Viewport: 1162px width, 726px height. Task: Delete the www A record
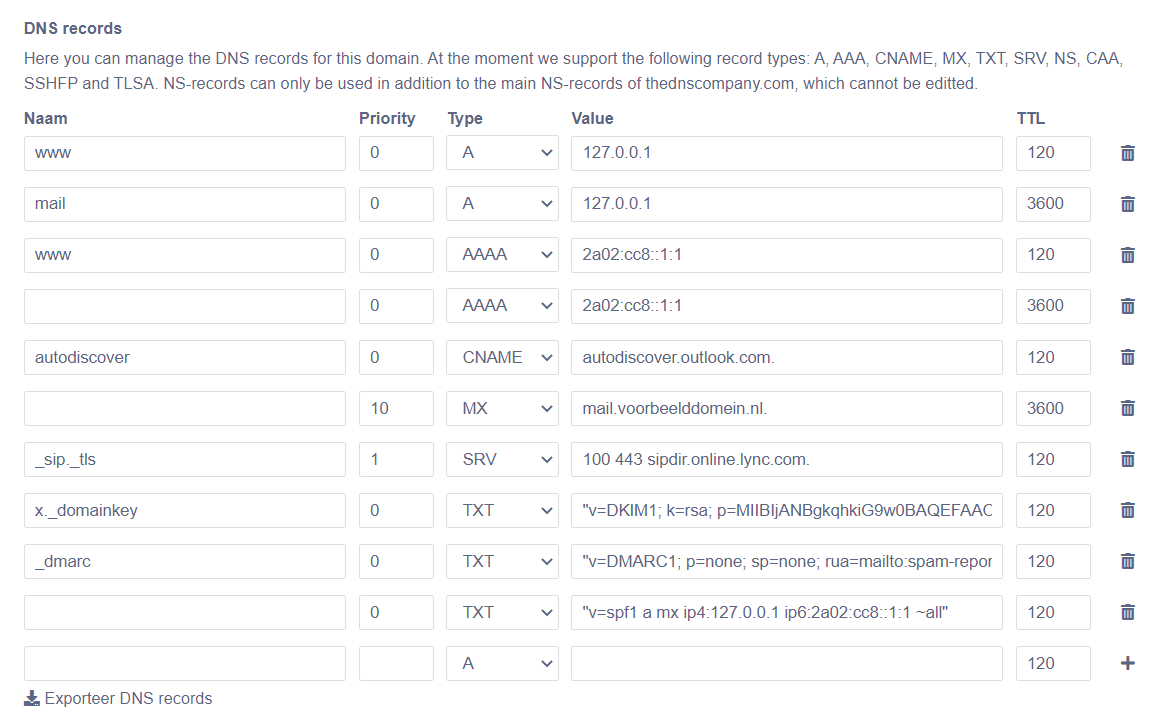[1127, 153]
